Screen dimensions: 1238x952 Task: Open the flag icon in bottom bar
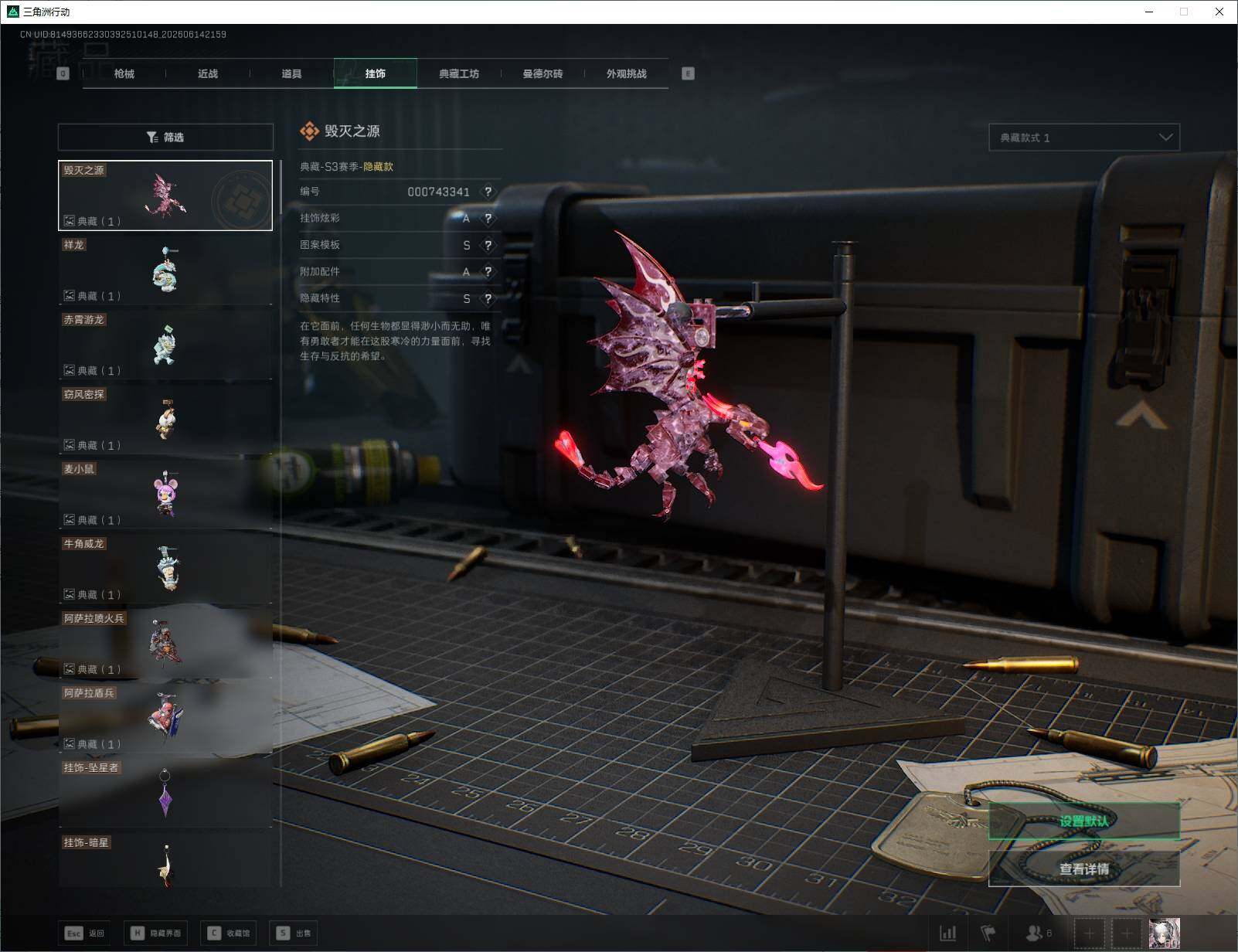coord(988,933)
